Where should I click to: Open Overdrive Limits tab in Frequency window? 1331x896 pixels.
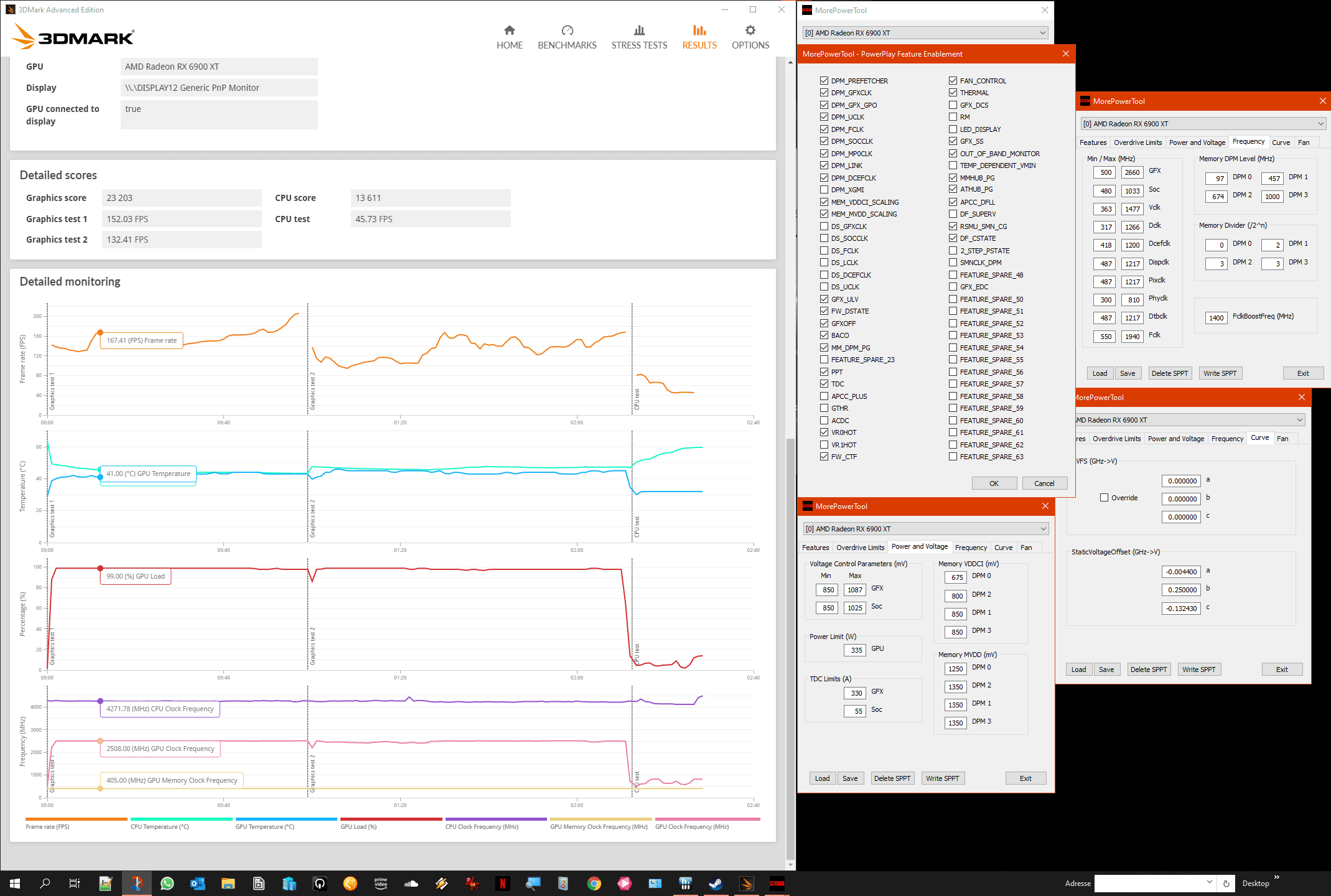1137,142
